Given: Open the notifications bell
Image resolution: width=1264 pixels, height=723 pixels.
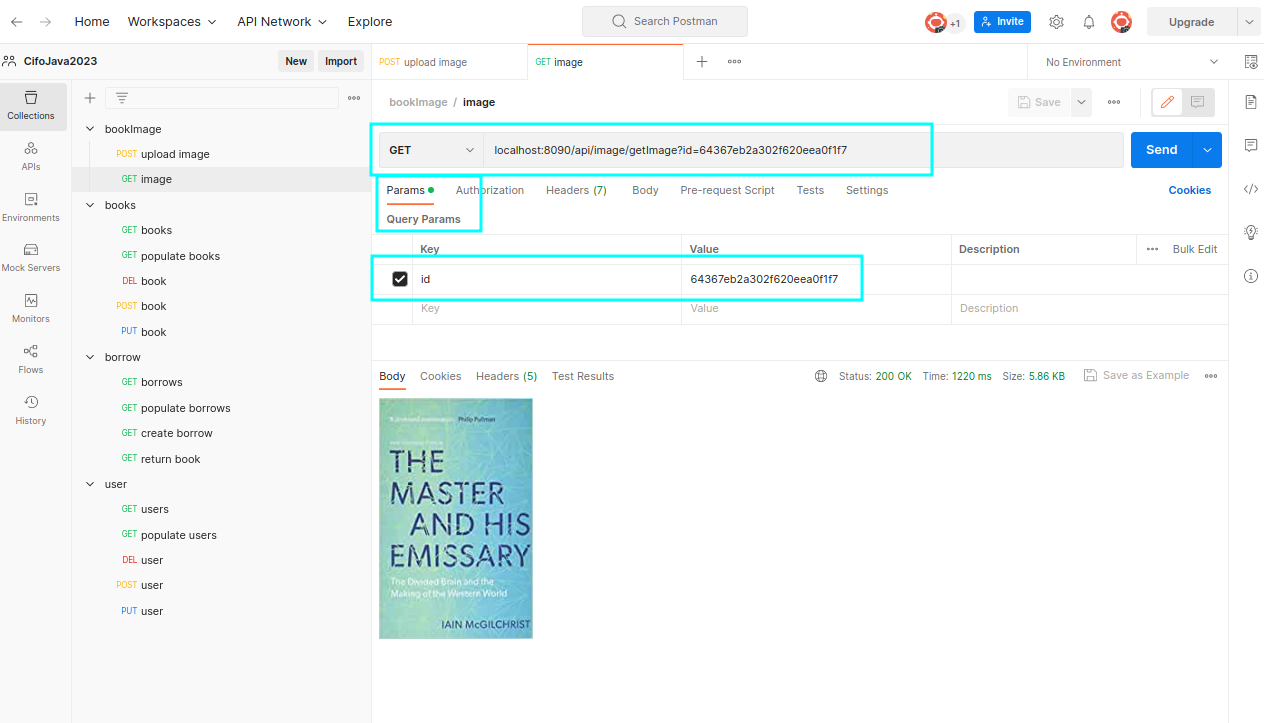Looking at the screenshot, I should (x=1089, y=21).
